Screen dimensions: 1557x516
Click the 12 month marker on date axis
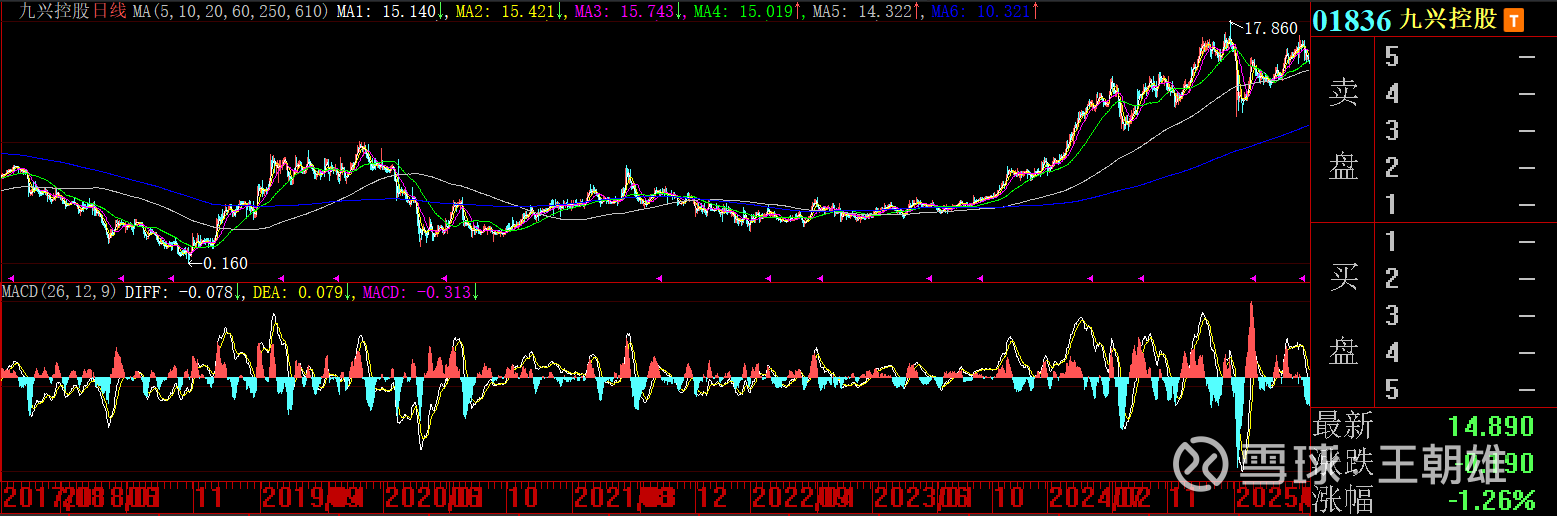(x=712, y=497)
